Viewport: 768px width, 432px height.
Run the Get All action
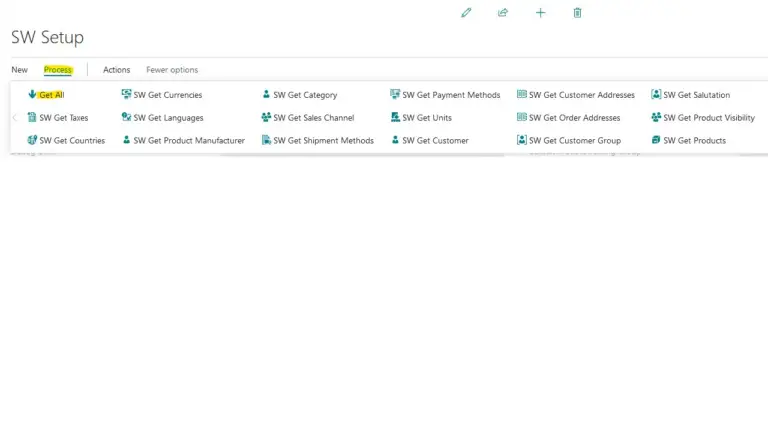coord(51,95)
